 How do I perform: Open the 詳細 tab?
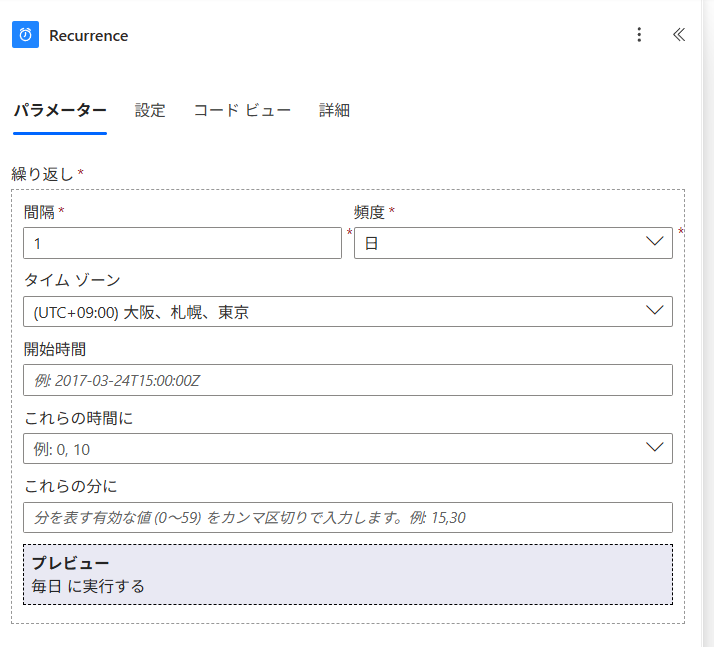click(x=334, y=111)
